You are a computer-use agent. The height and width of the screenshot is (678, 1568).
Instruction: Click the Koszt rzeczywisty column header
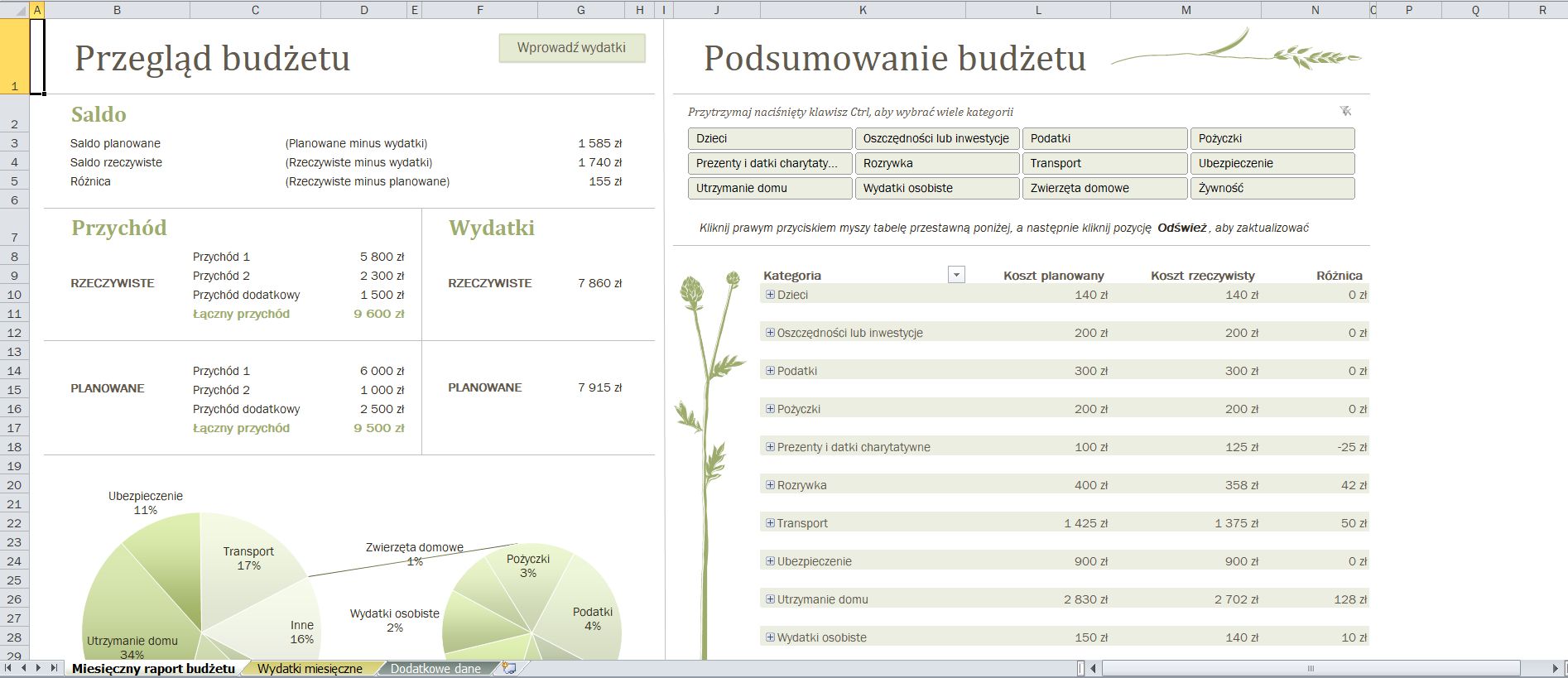point(1203,276)
